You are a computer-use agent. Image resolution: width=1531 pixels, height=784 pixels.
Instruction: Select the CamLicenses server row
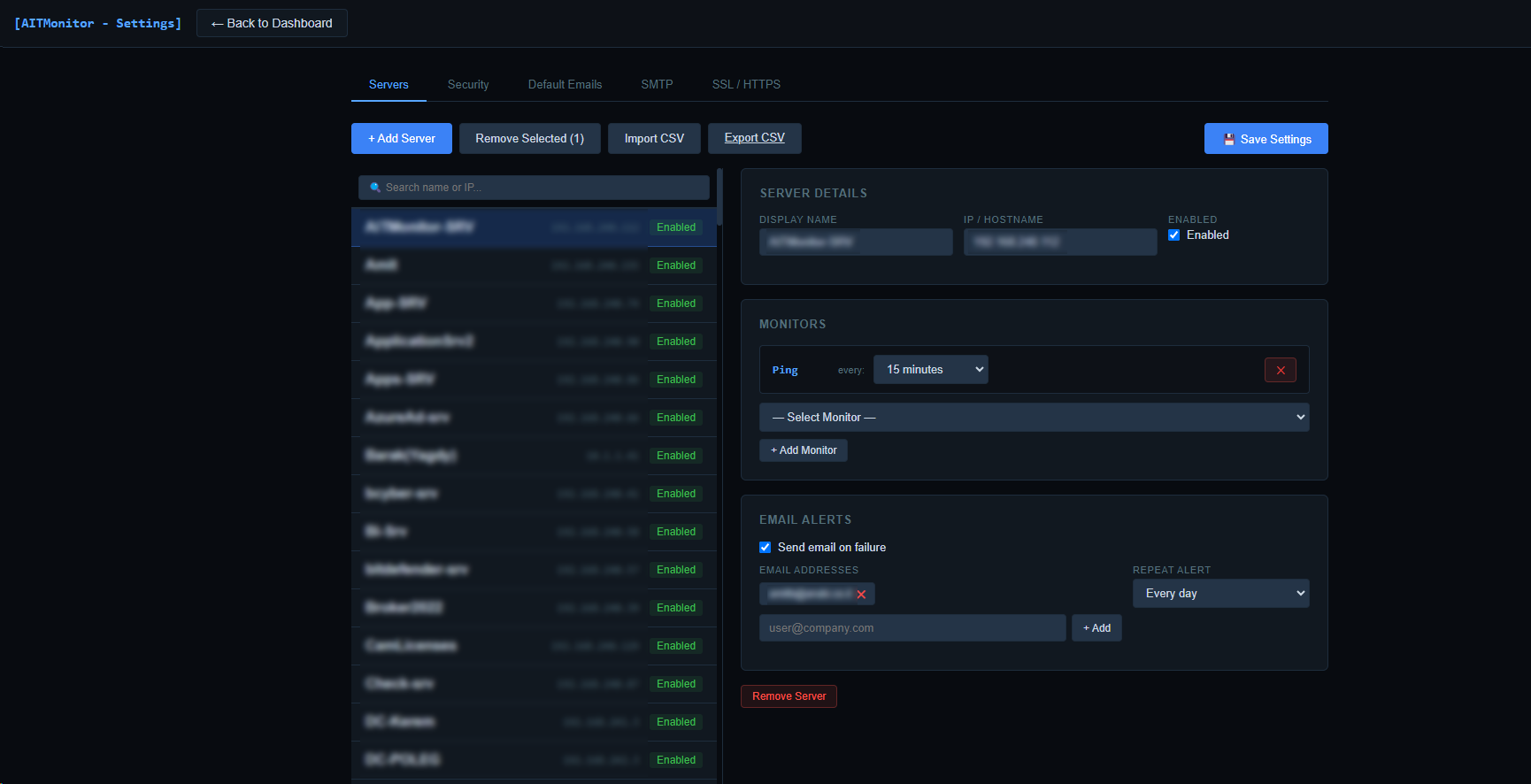[x=534, y=646]
